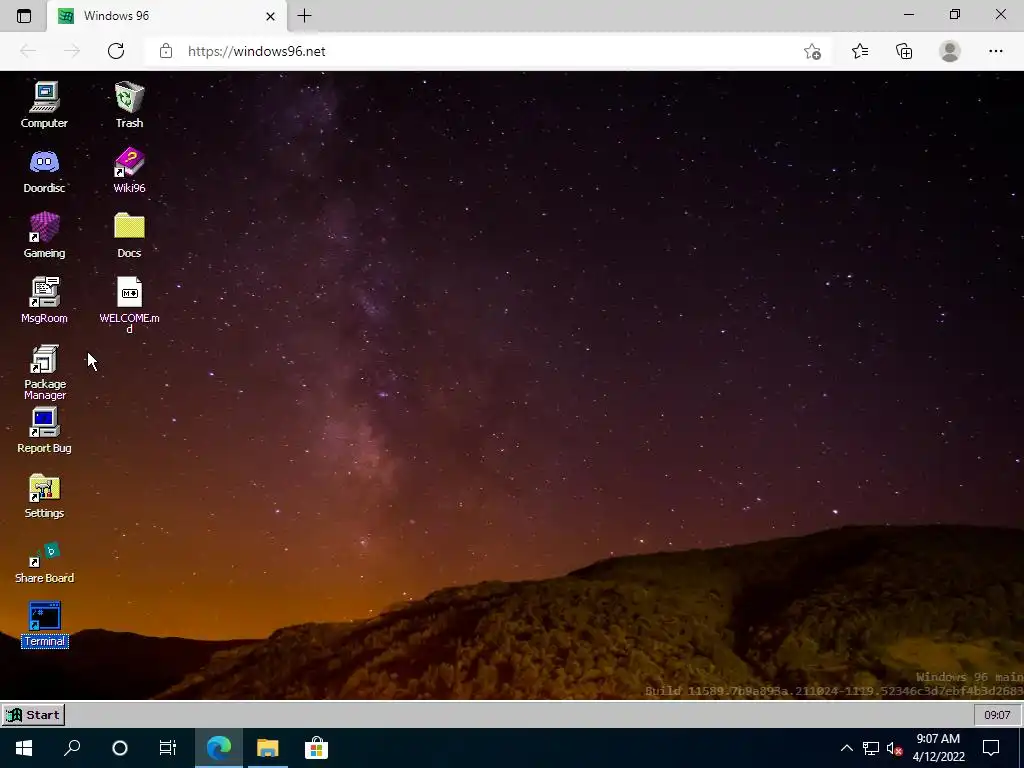Open the Trash desktop icon
Viewport: 1024px width, 768px height.
point(129,104)
